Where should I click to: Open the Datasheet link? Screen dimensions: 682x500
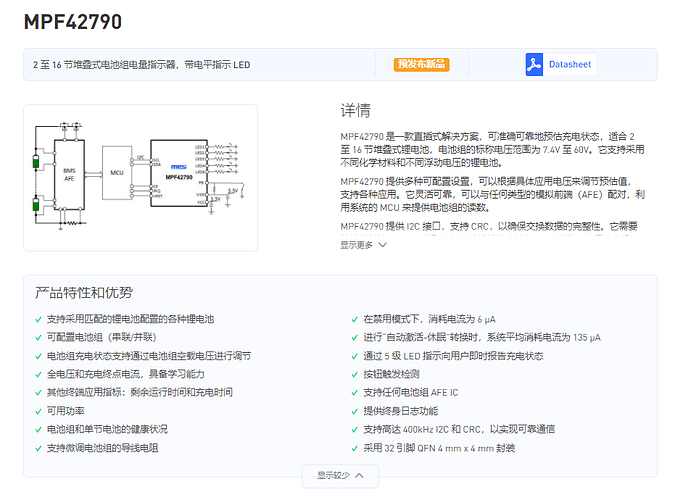(569, 65)
